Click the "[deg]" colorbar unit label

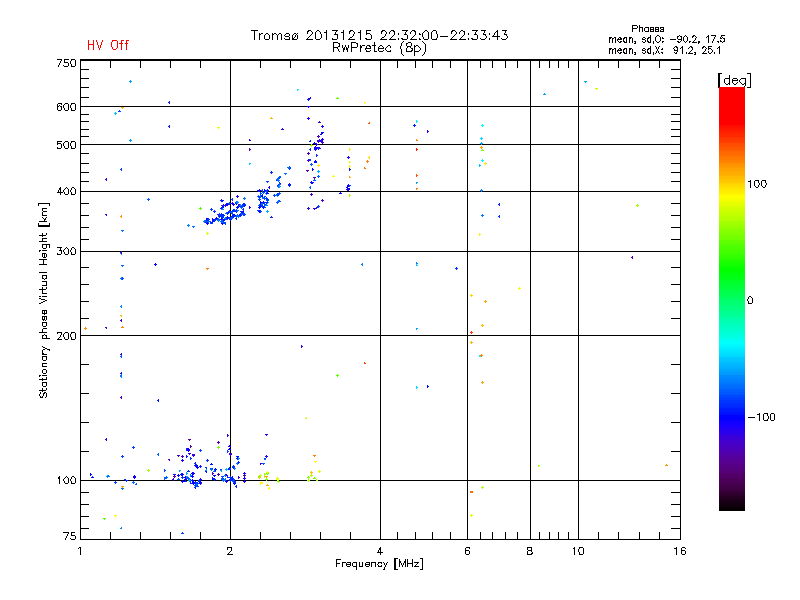[734, 80]
